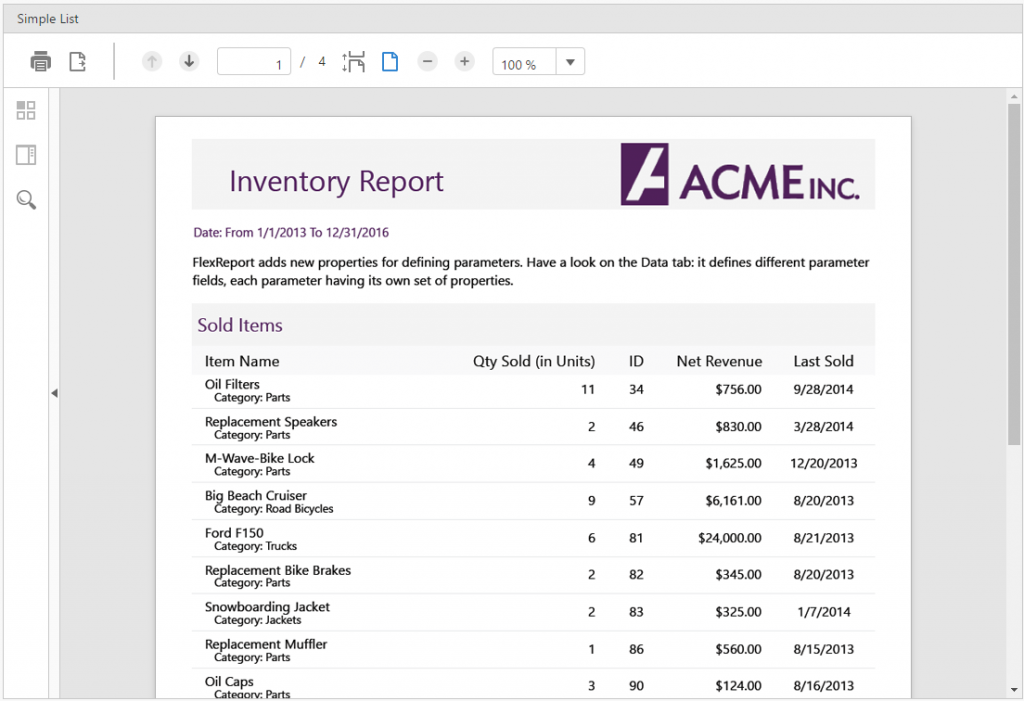Zoom out with the minus button

[427, 62]
